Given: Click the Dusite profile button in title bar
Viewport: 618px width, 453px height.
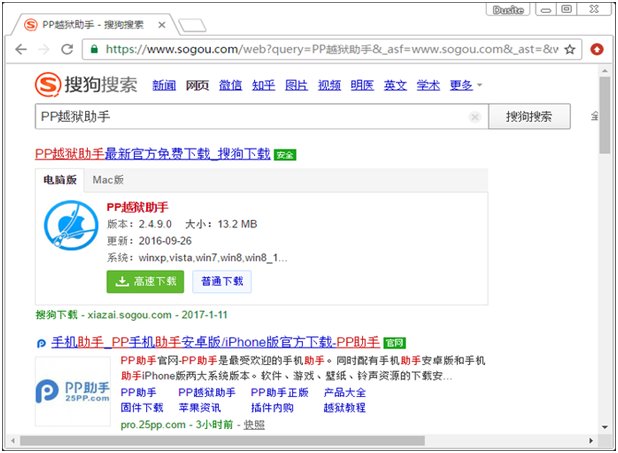Looking at the screenshot, I should point(508,10).
